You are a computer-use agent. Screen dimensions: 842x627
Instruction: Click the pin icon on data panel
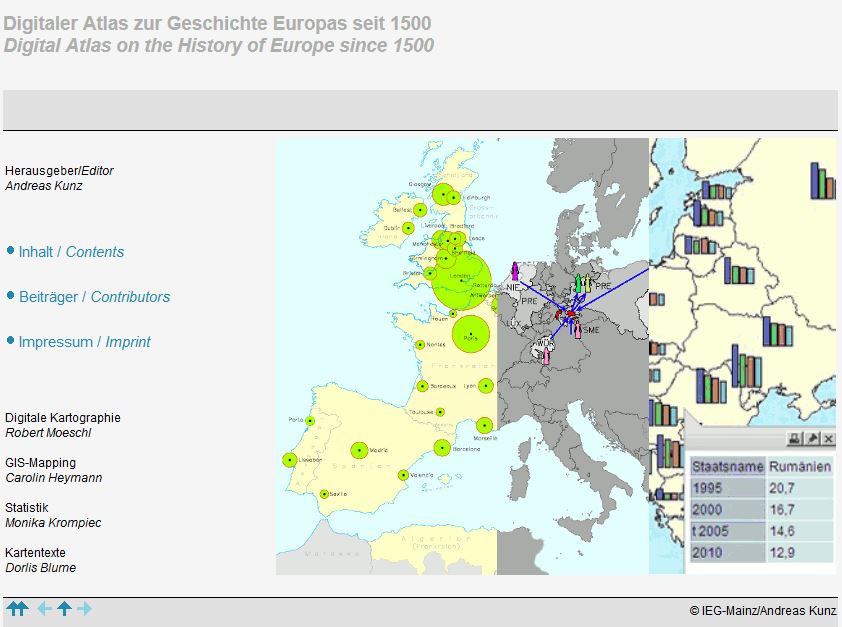click(812, 439)
